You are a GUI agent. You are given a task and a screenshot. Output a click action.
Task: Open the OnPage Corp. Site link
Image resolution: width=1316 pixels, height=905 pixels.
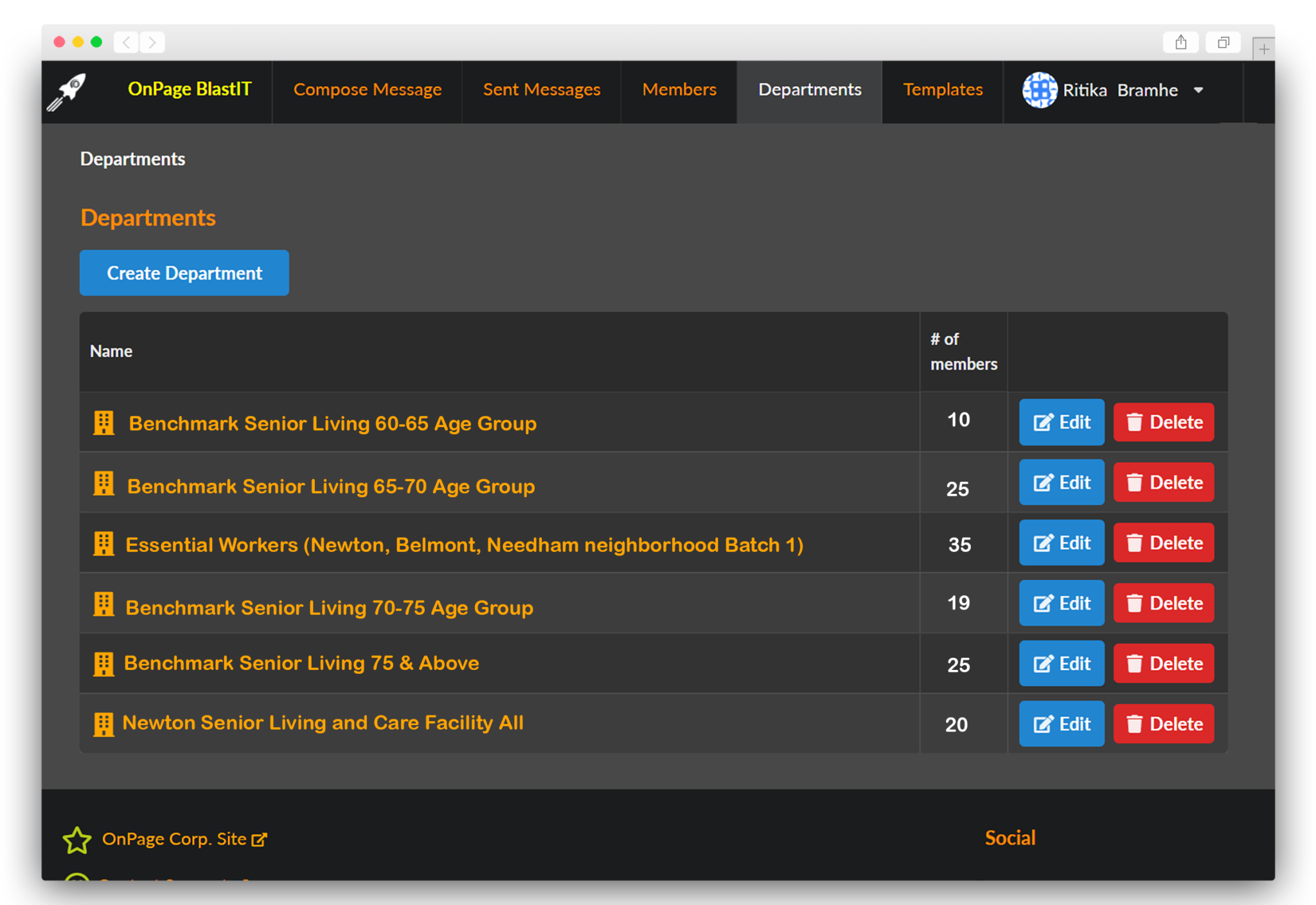click(x=174, y=839)
